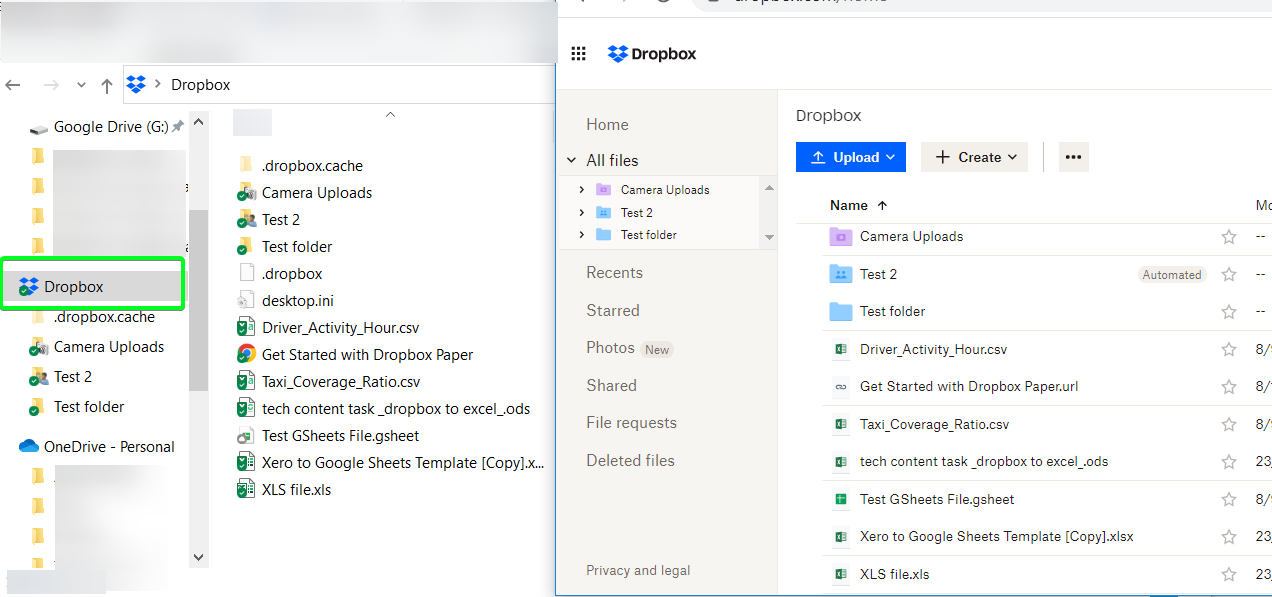Open the Dropbox home via the Dropbox logo
The image size is (1272, 597).
pyautogui.click(x=651, y=53)
